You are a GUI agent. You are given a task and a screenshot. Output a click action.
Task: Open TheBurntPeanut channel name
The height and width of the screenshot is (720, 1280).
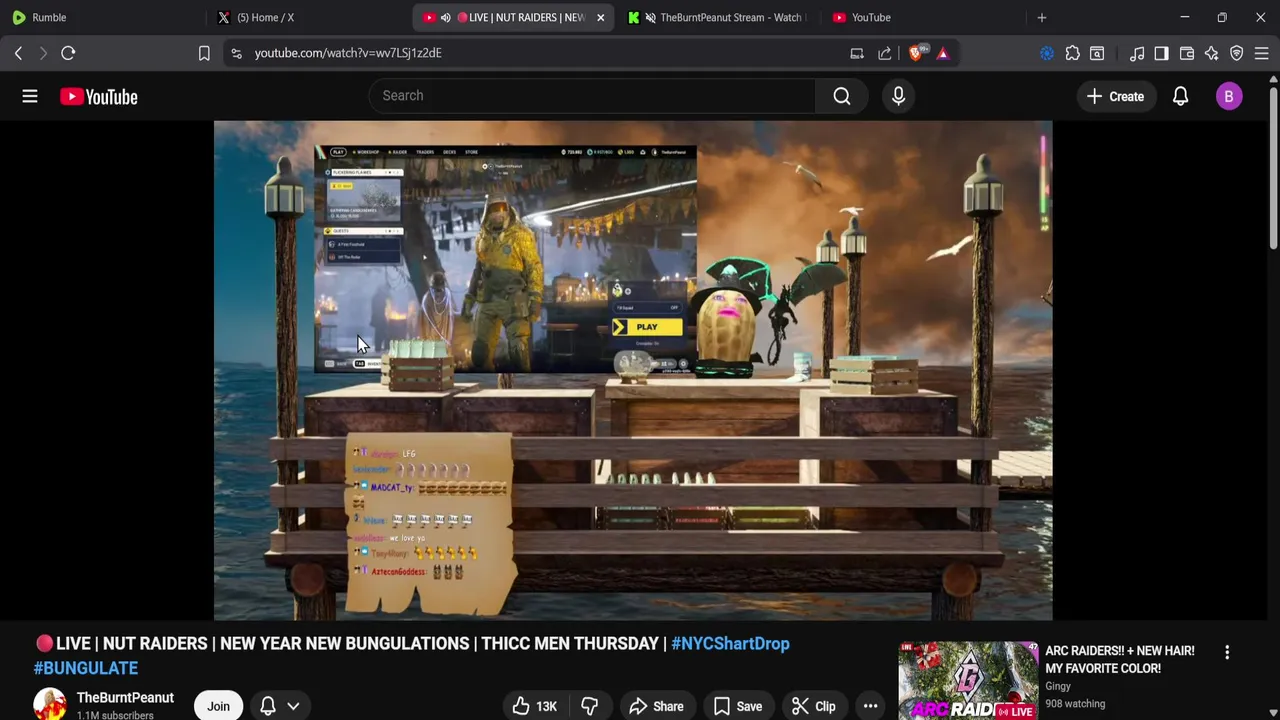pyautogui.click(x=125, y=698)
